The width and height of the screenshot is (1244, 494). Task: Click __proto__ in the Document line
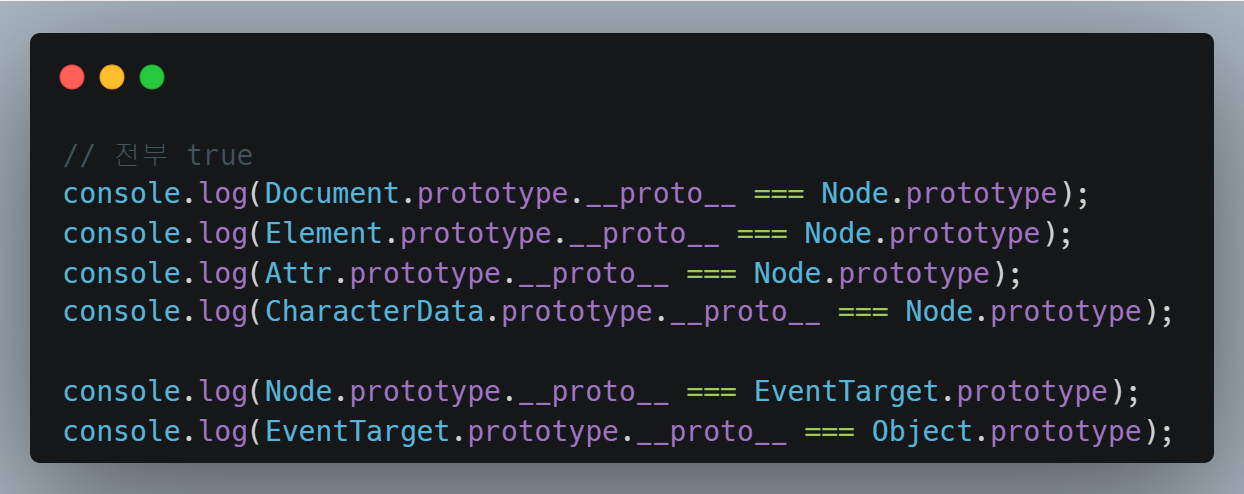pyautogui.click(x=660, y=194)
